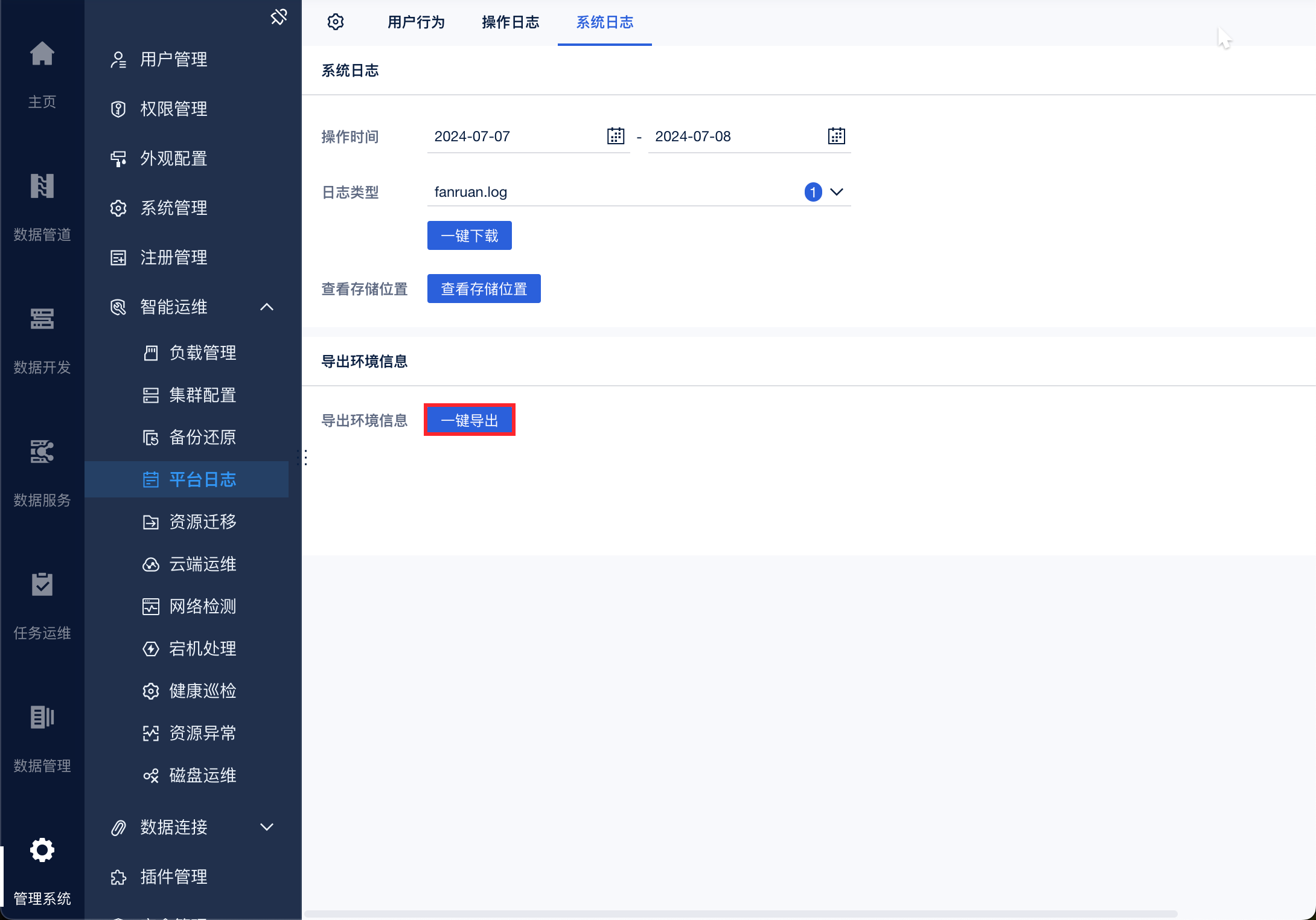Screen dimensions: 1316x920
Task: Open the 日志类型 dropdown arrow
Action: [837, 192]
